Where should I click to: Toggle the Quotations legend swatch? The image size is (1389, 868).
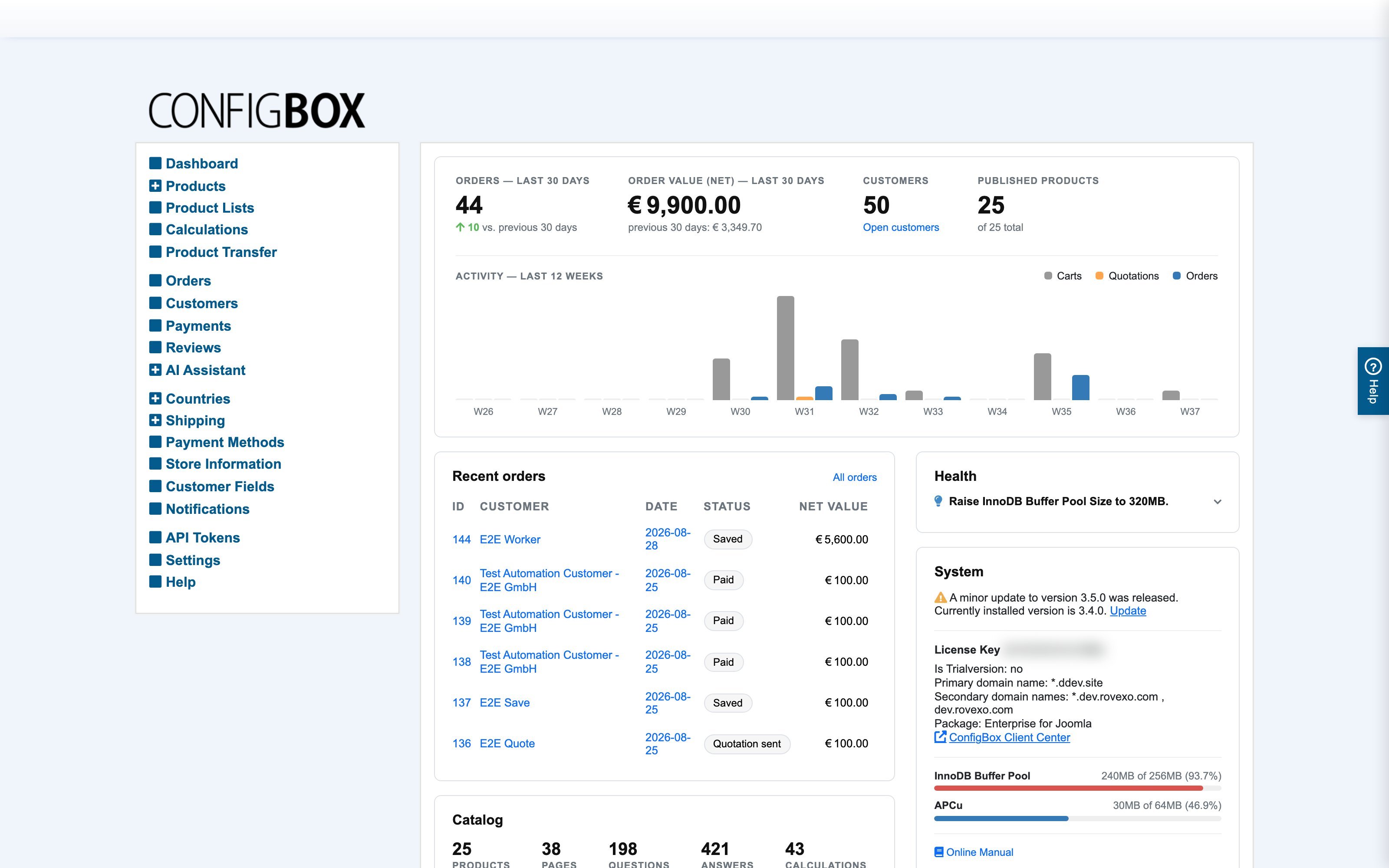click(1099, 276)
